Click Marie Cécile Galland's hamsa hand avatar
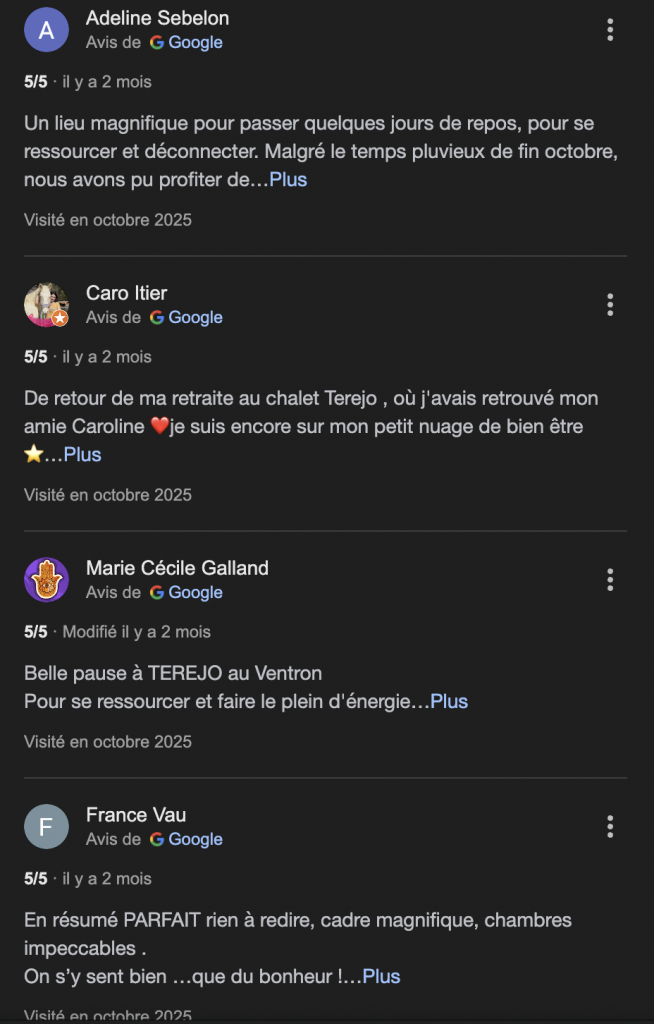This screenshot has height=1024, width=654. pos(46,580)
